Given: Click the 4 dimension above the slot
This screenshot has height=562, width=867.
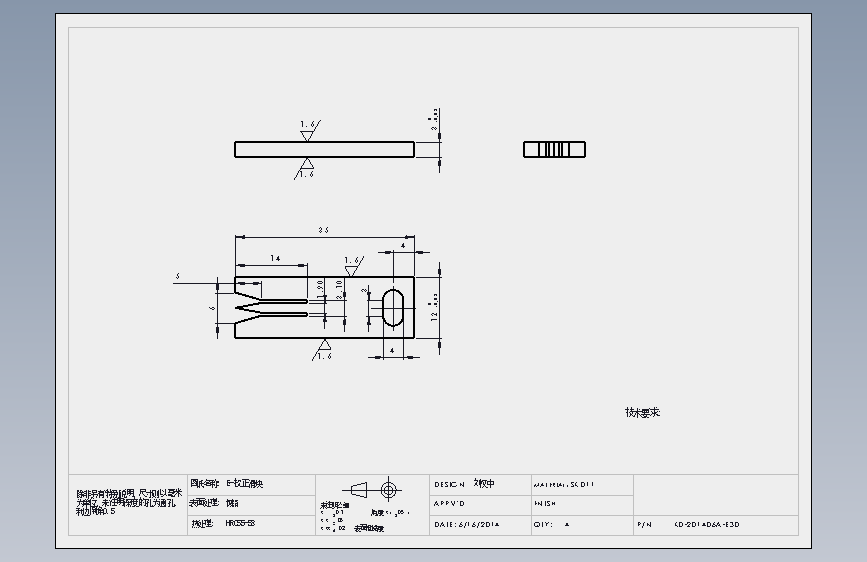Looking at the screenshot, I should coord(403,246).
